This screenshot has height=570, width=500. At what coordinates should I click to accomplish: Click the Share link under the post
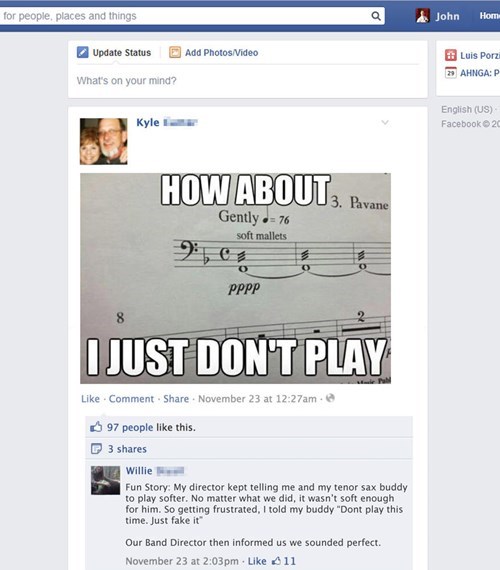176,399
